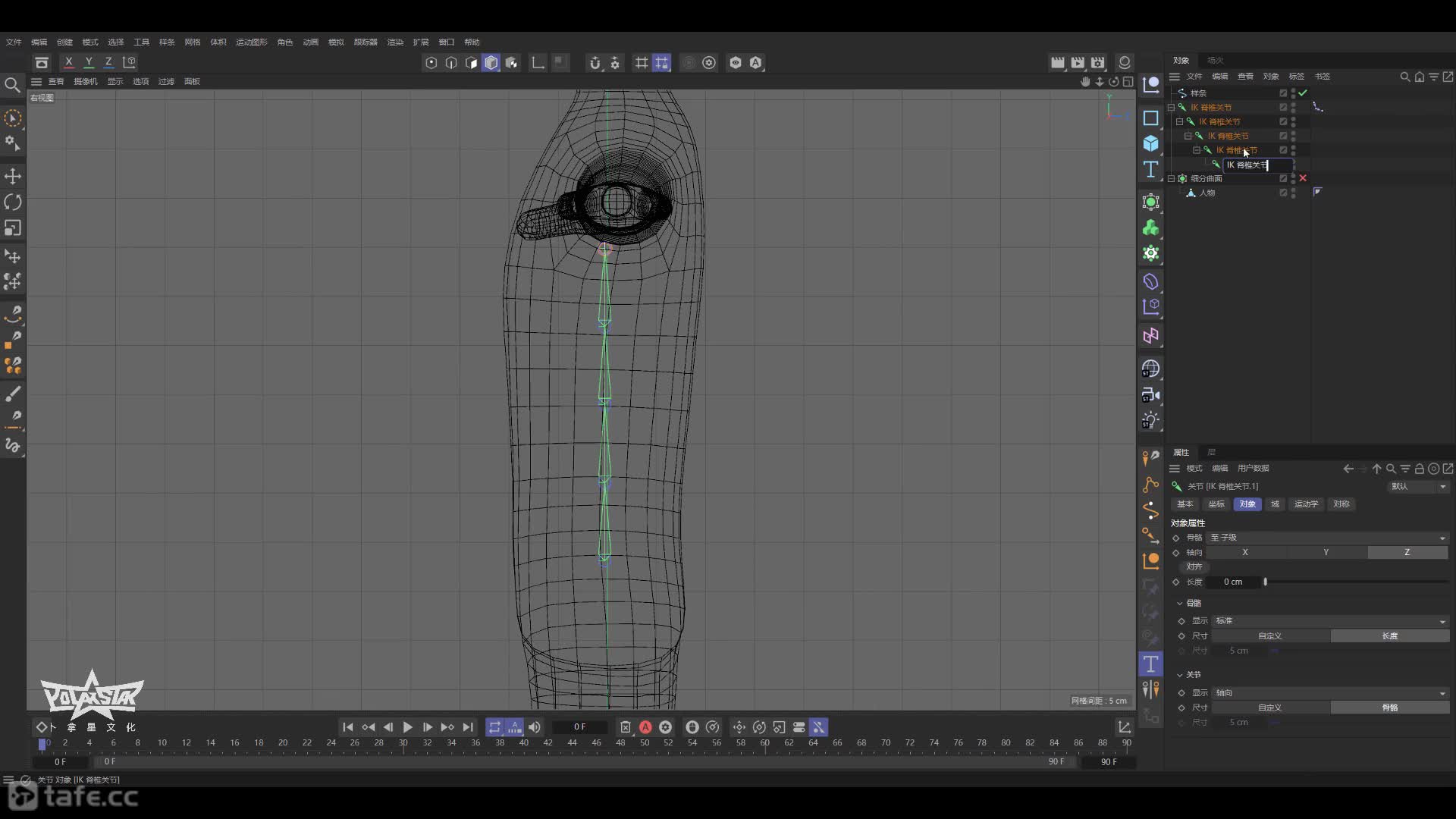This screenshot has width=1456, height=819.
Task: Click the points mode icon
Action: (x=431, y=63)
